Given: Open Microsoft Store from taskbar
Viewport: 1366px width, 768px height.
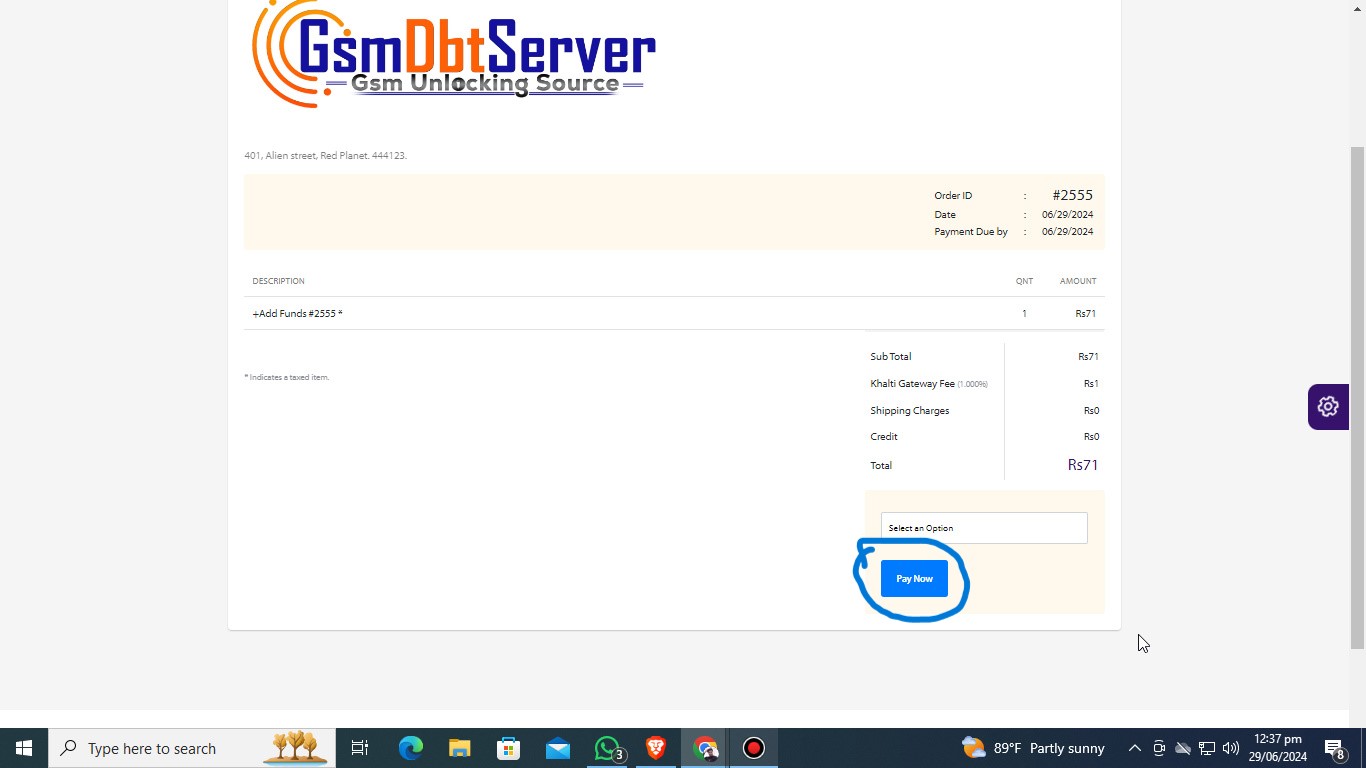Looking at the screenshot, I should [509, 748].
